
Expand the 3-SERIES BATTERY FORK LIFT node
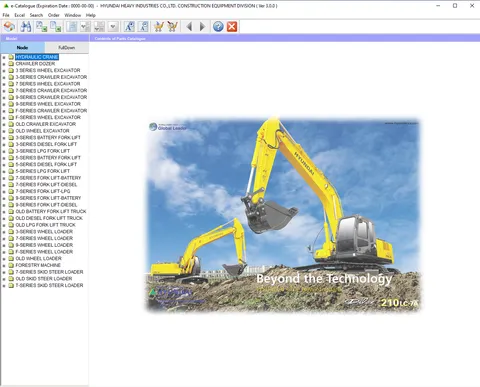click(4, 138)
